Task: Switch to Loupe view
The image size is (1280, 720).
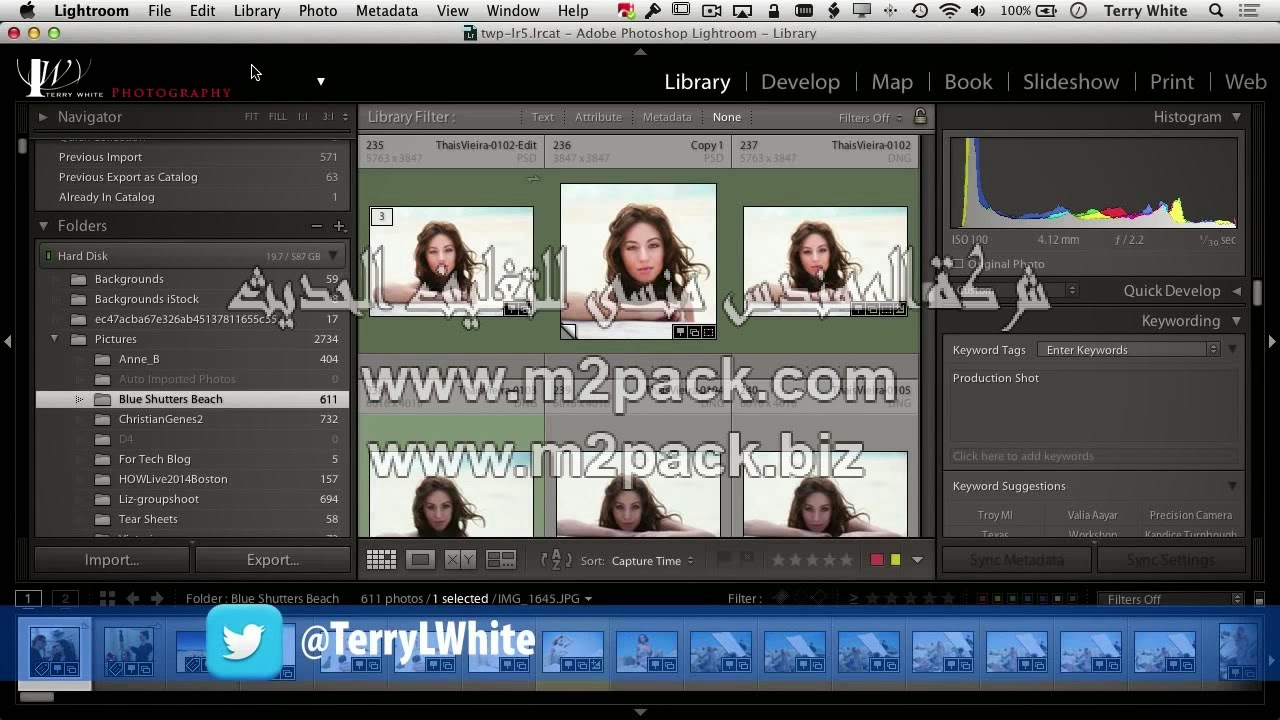Action: tap(420, 560)
